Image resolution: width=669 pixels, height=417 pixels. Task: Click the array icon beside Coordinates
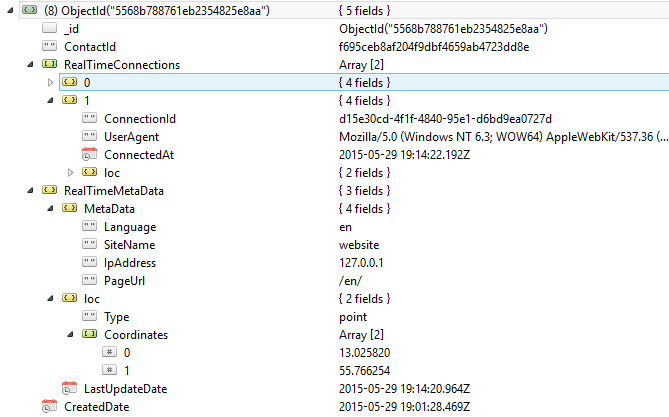pyautogui.click(x=90, y=334)
